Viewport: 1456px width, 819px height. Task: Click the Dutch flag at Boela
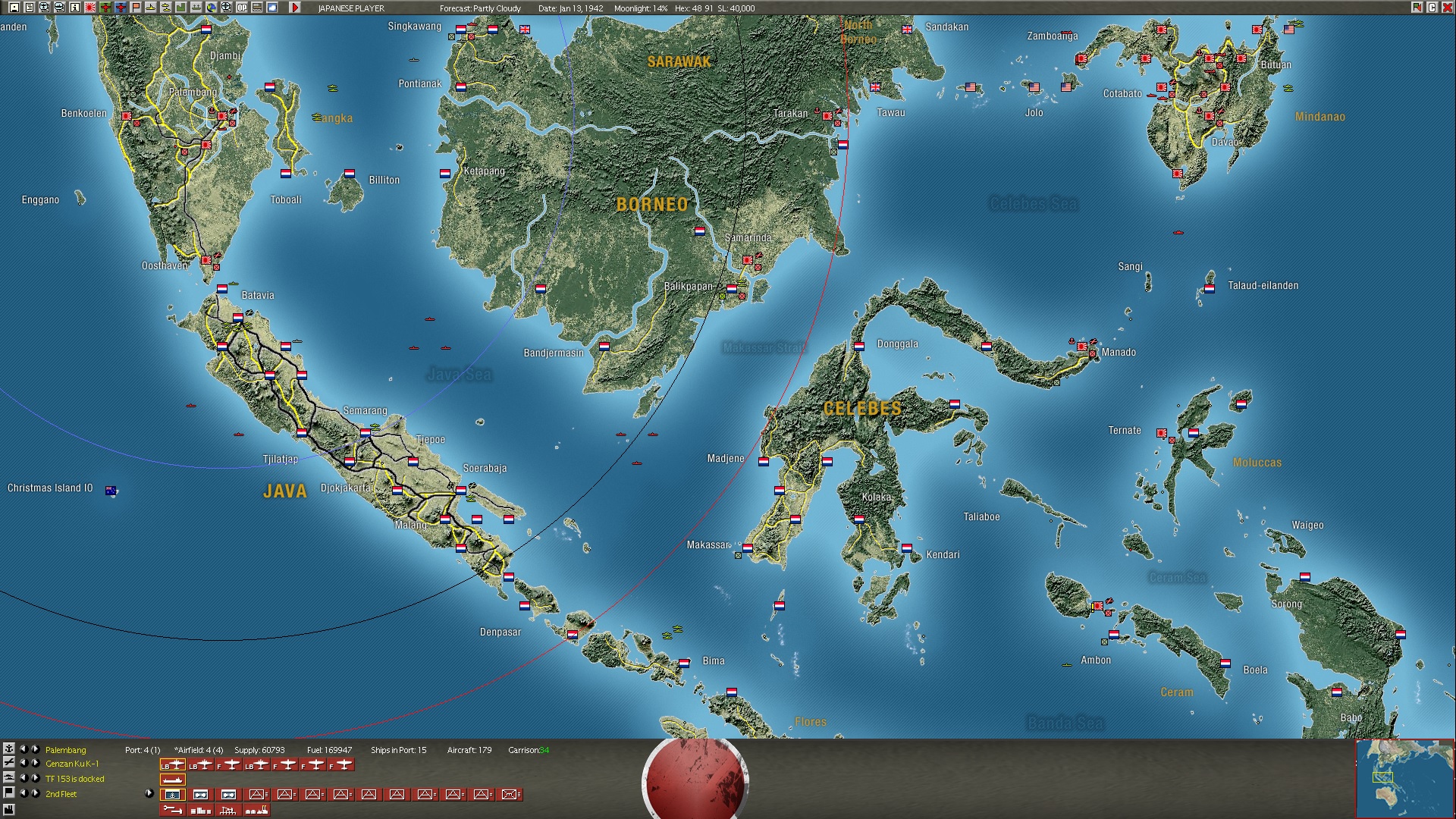tap(1225, 663)
